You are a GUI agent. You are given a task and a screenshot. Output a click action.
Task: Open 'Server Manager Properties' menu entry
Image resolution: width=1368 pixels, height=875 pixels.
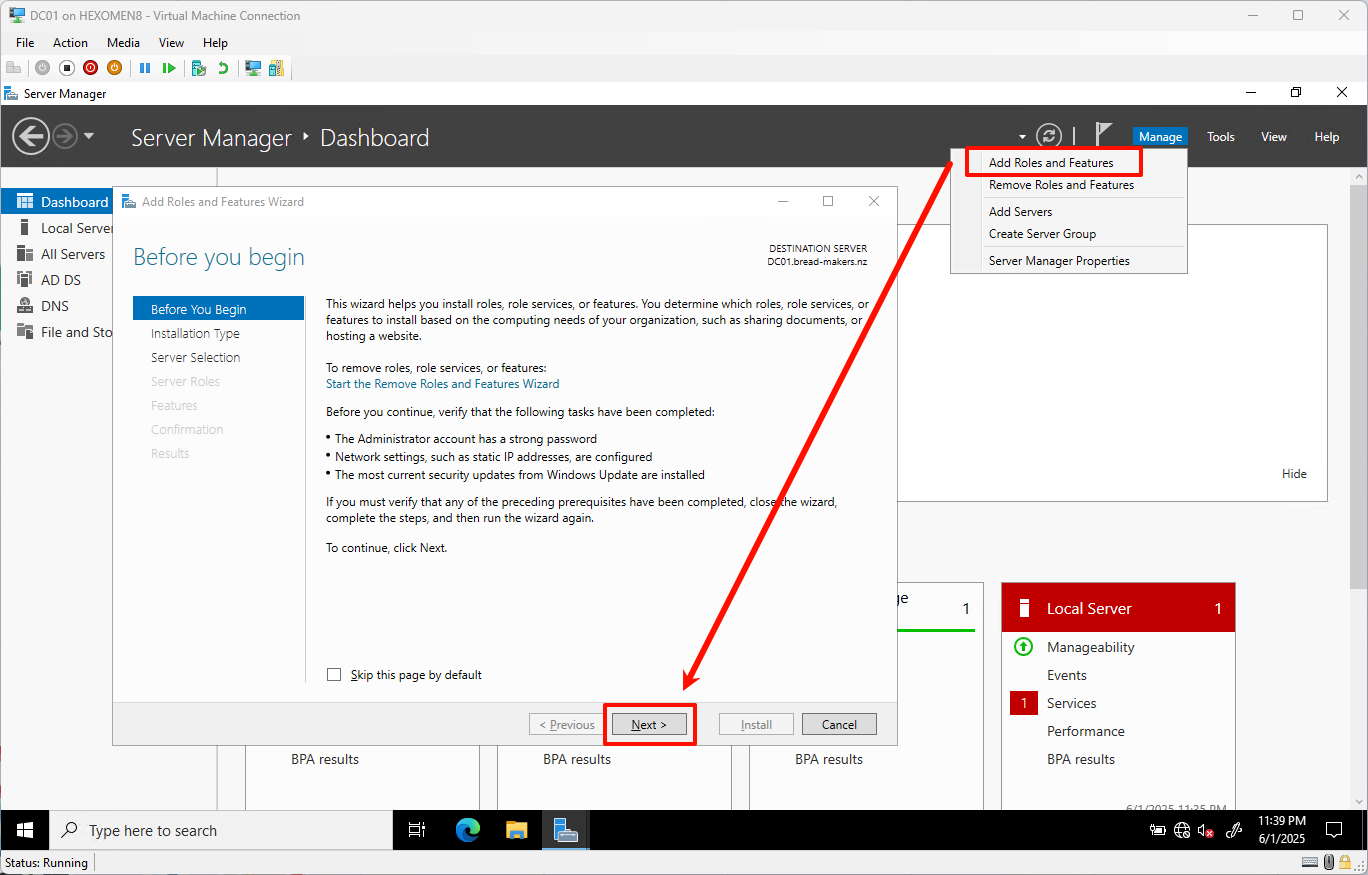[1059, 261]
